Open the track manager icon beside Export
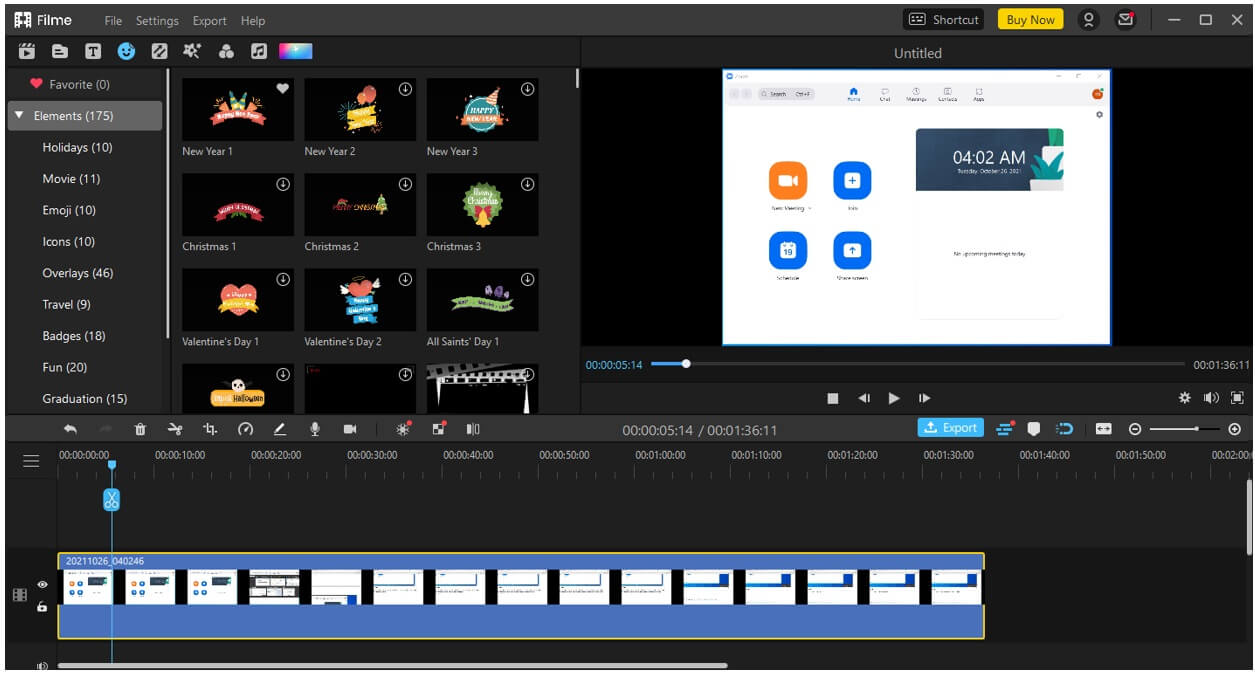Screen dimensions: 1255x683 pos(1005,429)
